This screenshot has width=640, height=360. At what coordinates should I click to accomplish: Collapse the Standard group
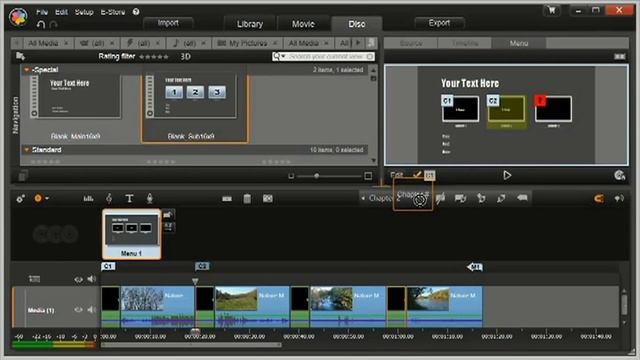[27, 150]
